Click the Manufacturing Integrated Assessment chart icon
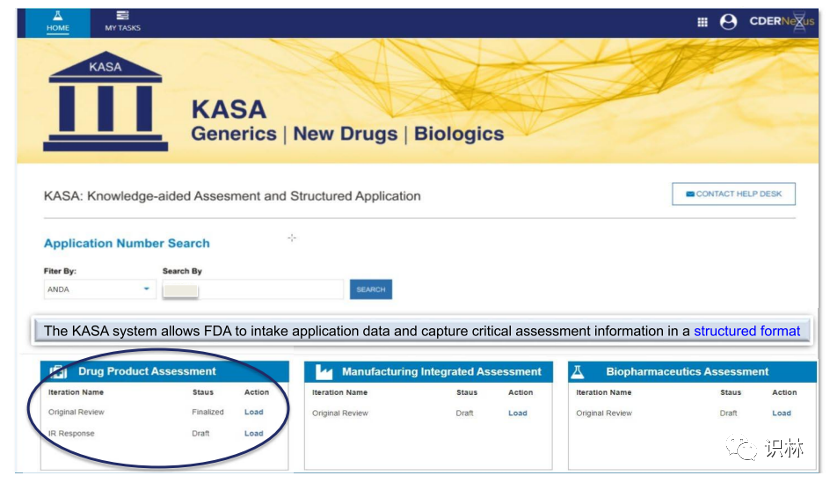 tap(324, 372)
